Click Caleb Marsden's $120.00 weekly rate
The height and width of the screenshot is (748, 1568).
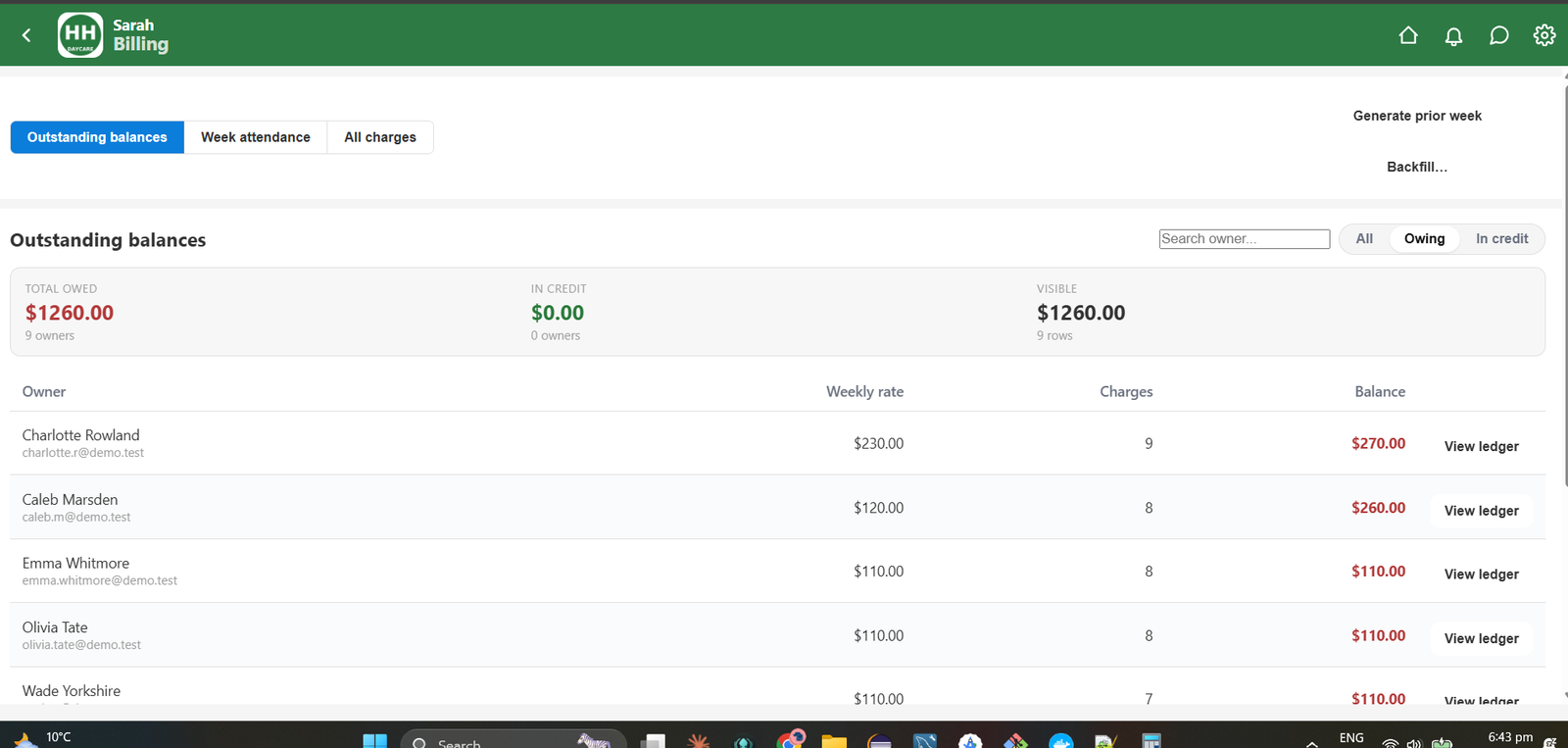[878, 508]
